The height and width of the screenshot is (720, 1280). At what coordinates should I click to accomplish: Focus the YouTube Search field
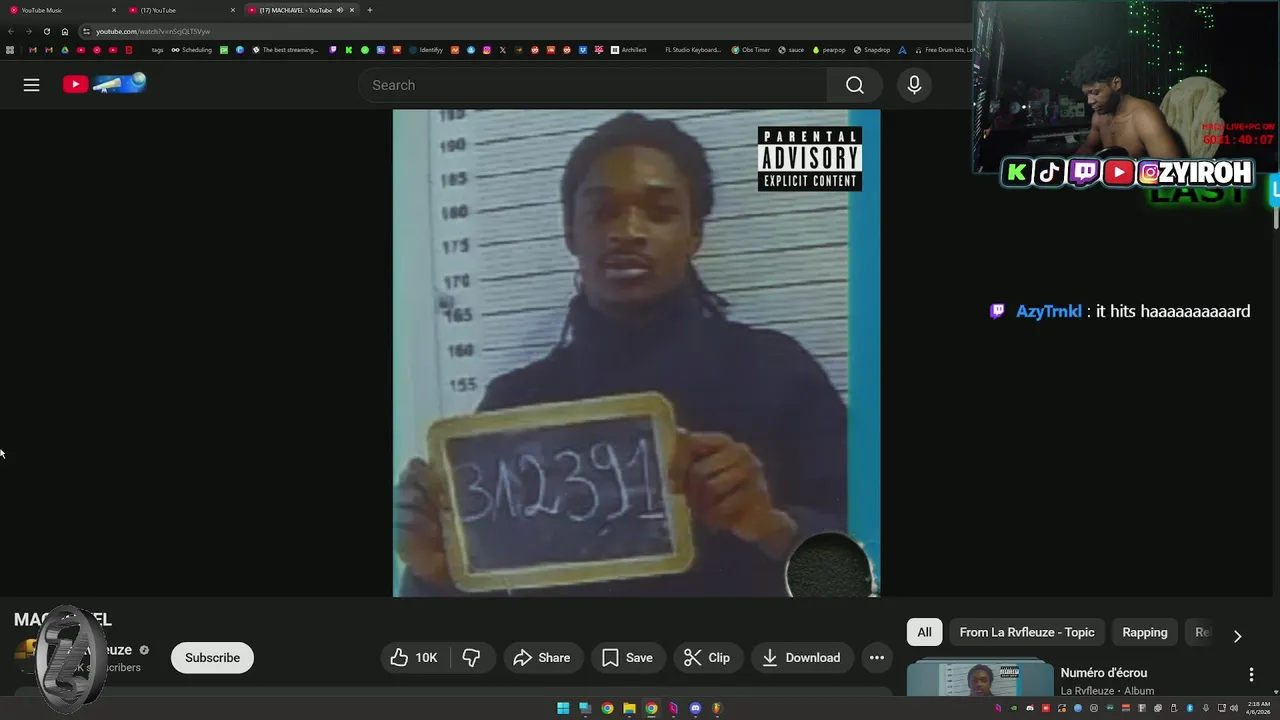point(593,85)
